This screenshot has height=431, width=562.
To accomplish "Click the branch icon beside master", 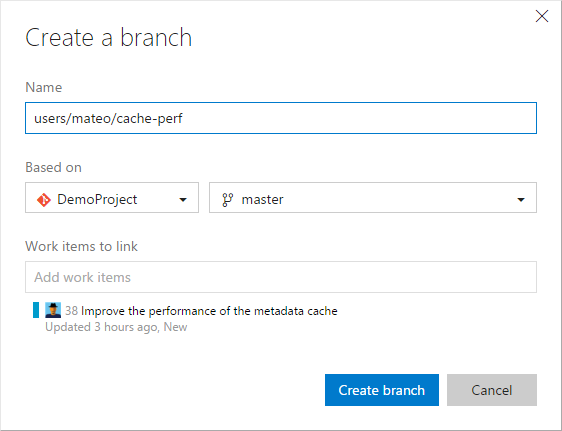I will [x=228, y=200].
